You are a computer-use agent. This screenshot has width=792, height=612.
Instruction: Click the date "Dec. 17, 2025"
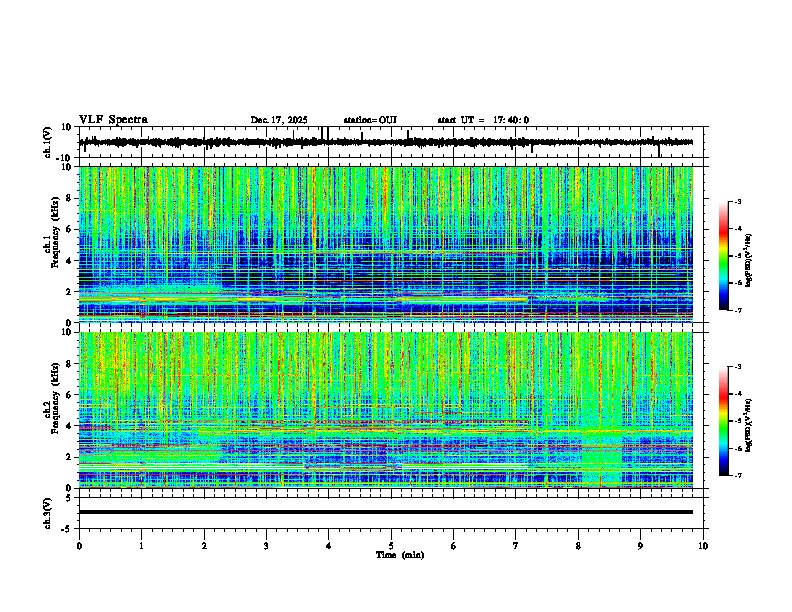[279, 120]
